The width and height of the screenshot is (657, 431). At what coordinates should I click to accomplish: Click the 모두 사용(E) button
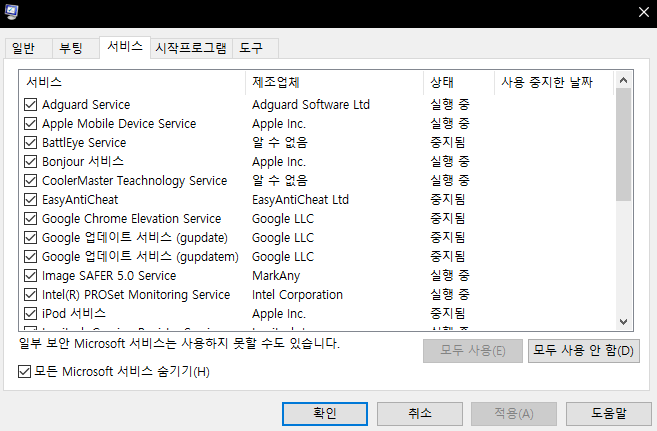tap(473, 351)
